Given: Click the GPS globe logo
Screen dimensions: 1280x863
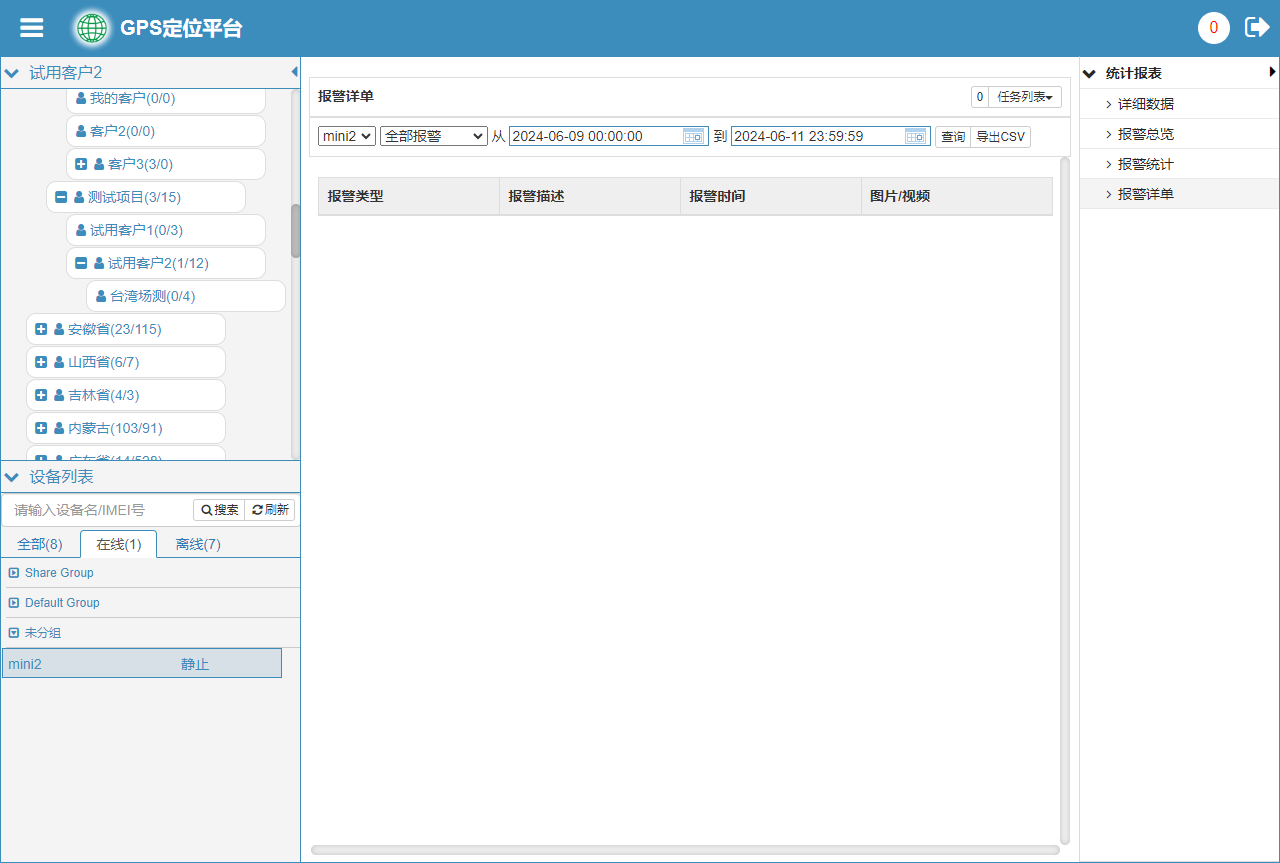Looking at the screenshot, I should (x=92, y=28).
